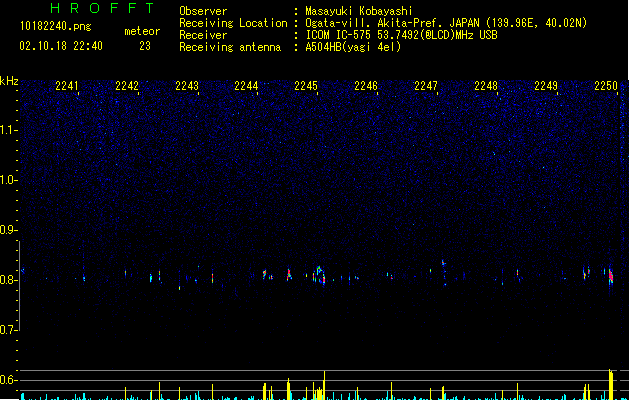Click the 2247 time marker
Image resolution: width=629 pixels, height=400 pixels.
coord(426,86)
